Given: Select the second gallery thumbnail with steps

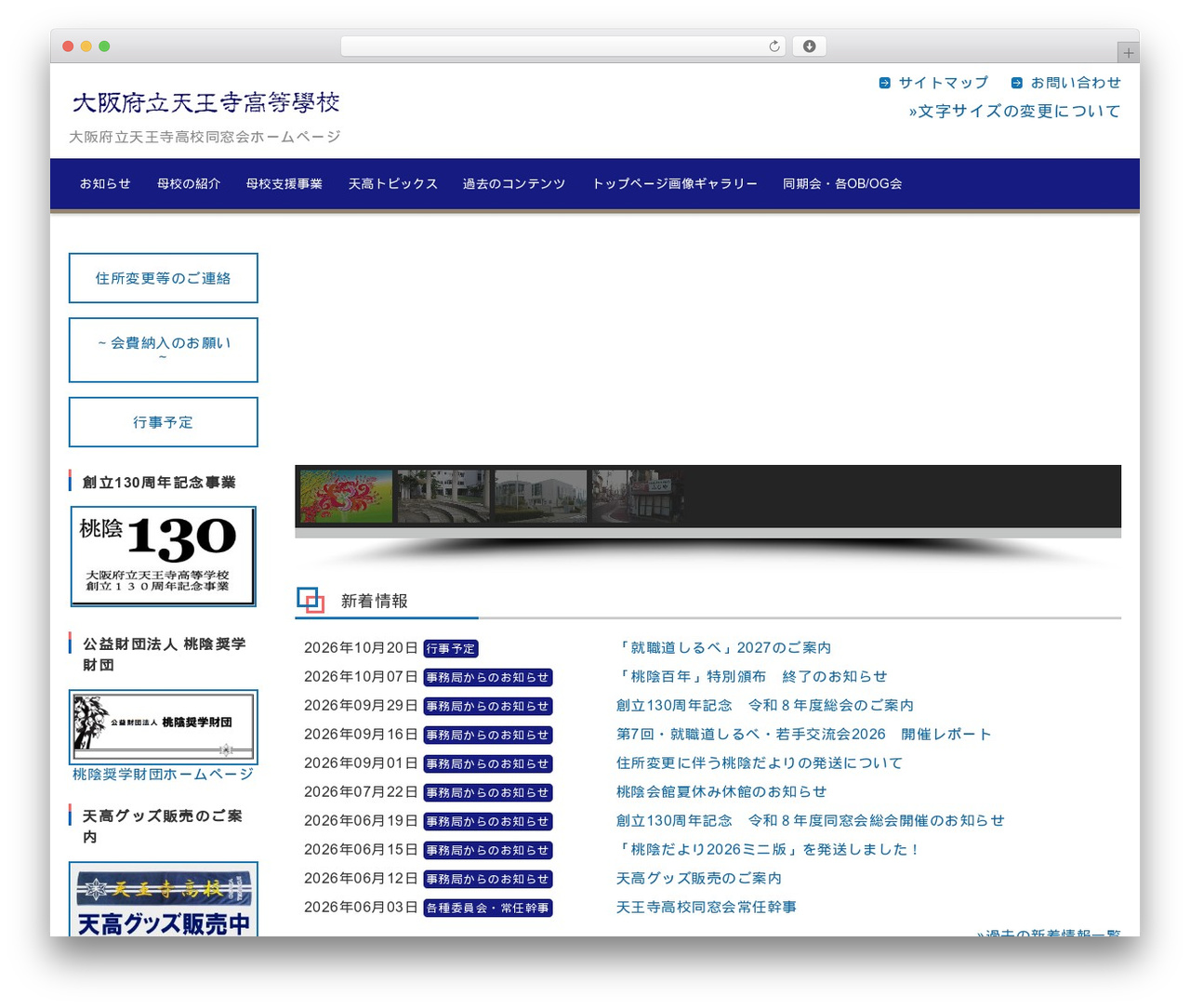Looking at the screenshot, I should [x=443, y=497].
